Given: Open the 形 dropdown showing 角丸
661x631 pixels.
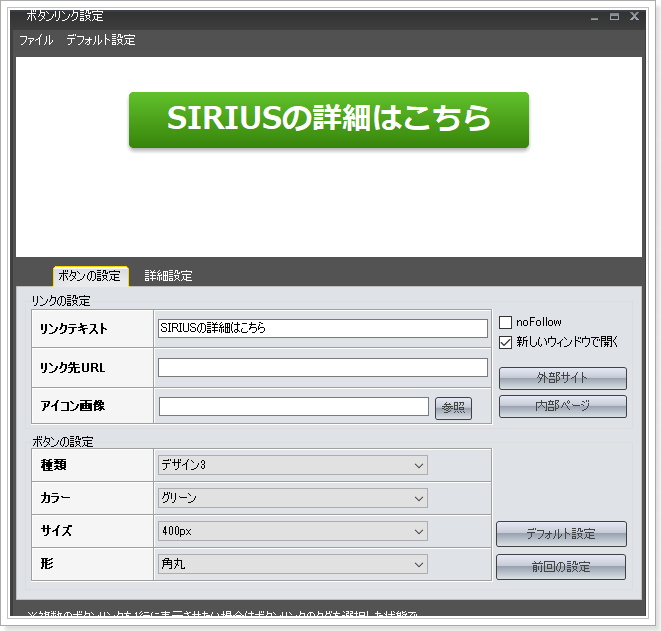Looking at the screenshot, I should (x=293, y=564).
